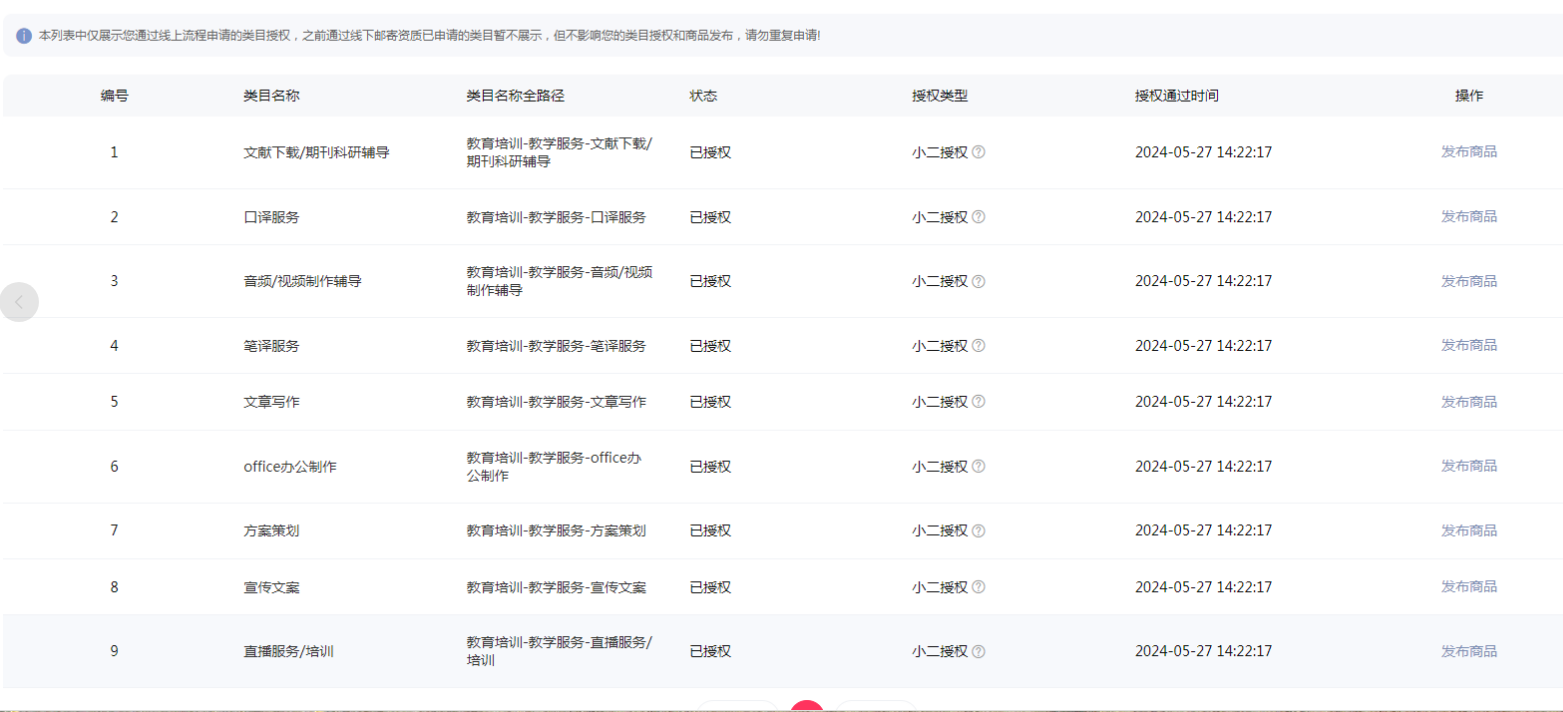The width and height of the screenshot is (1563, 712).
Task: Click help icon in office办公制作 row
Action: pyautogui.click(x=978, y=467)
